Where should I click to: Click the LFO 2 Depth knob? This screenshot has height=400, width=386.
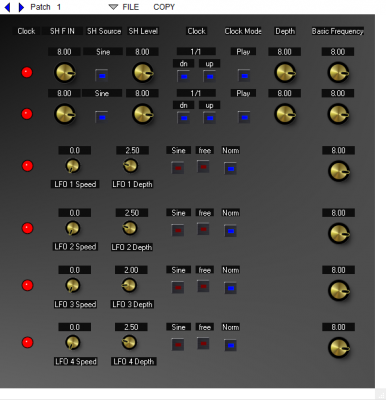coord(129,228)
